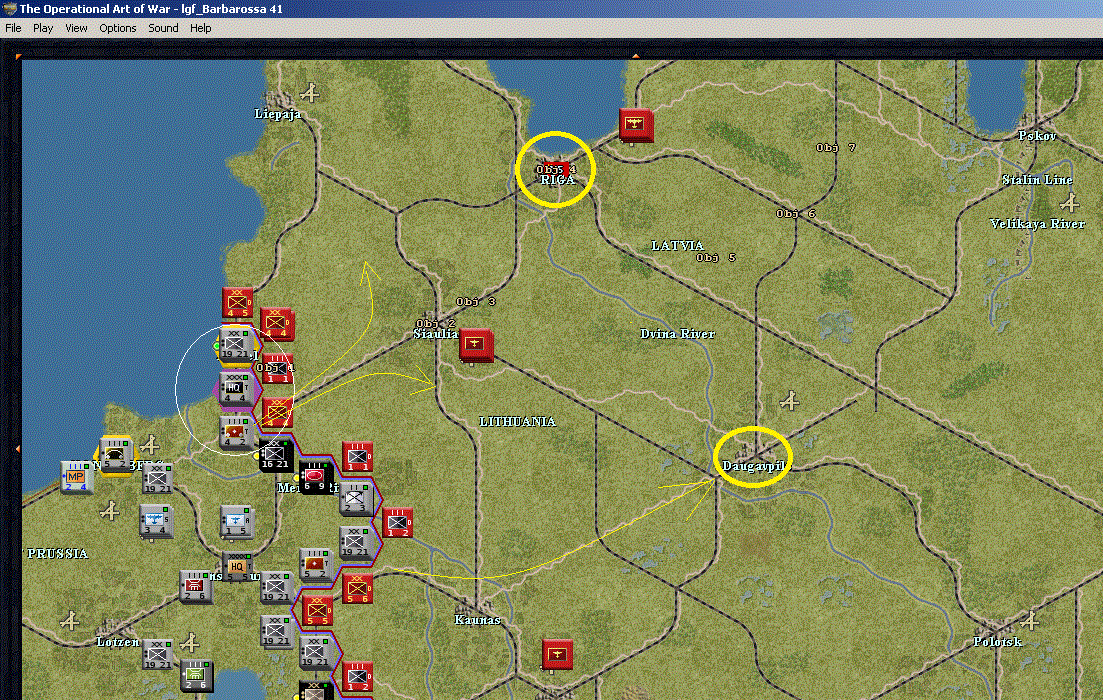Click the Daugavpils city hex
The height and width of the screenshot is (700, 1103).
(753, 457)
